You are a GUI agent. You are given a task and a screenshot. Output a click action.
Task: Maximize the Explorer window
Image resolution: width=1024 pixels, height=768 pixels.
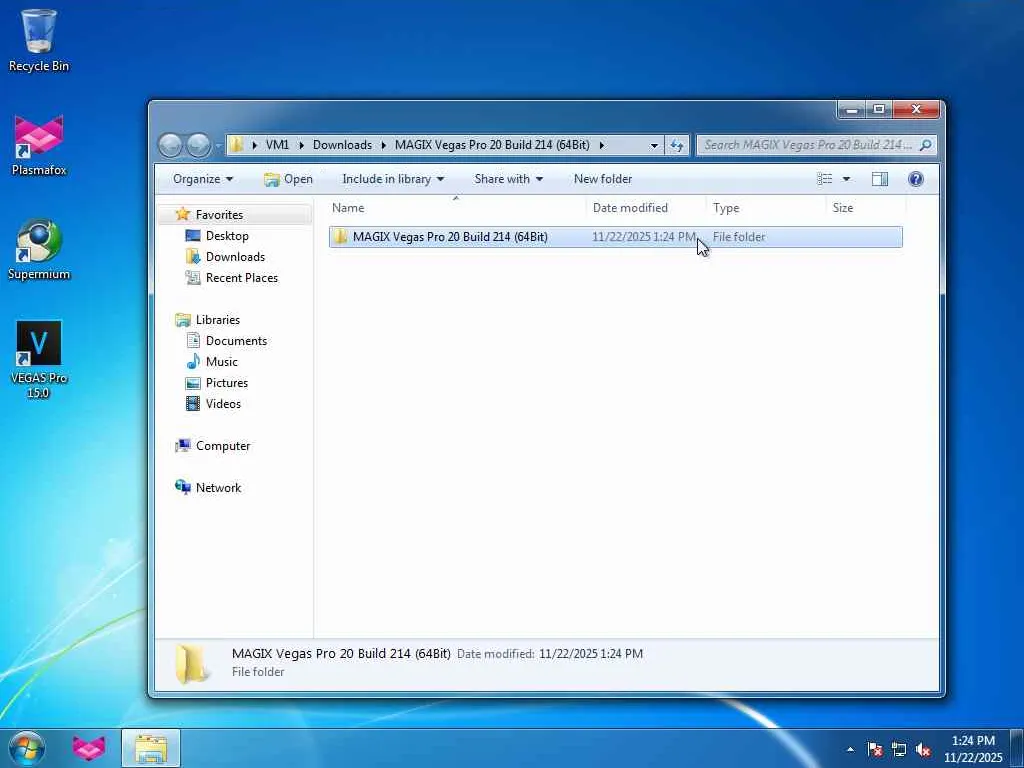coord(879,110)
